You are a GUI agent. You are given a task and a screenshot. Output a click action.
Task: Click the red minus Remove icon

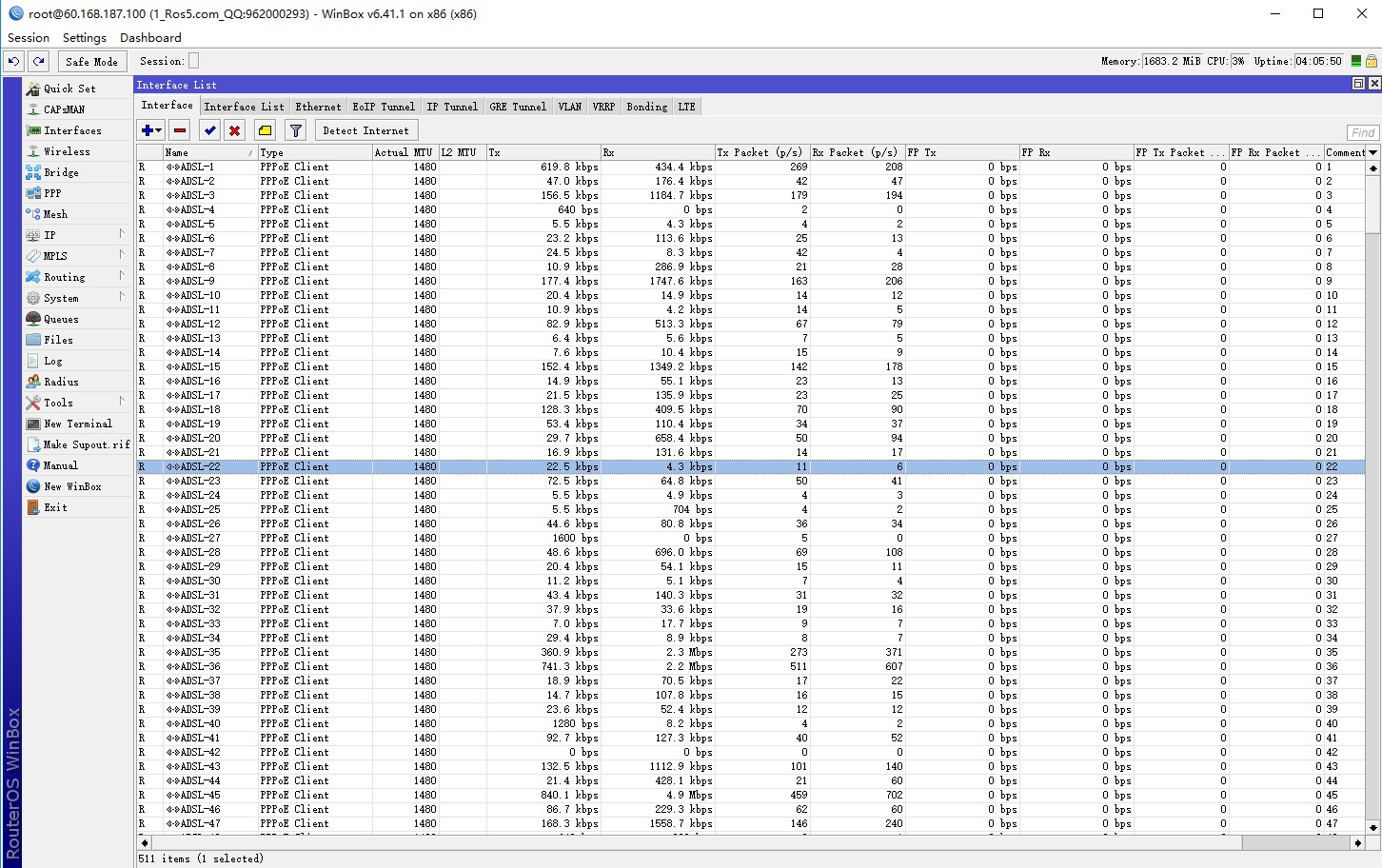tap(180, 130)
